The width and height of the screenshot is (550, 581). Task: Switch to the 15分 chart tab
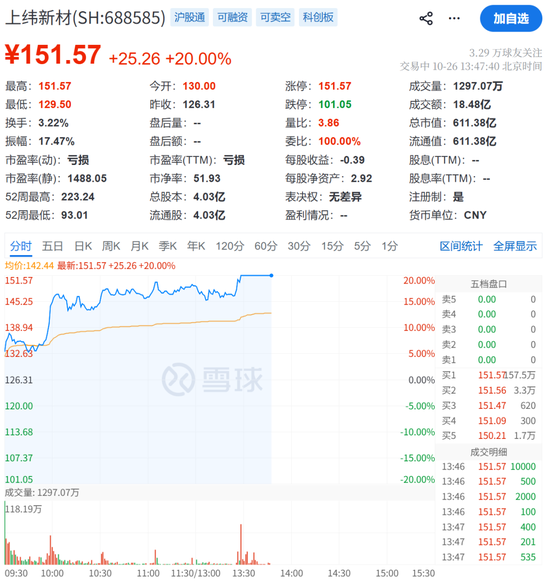[x=332, y=246]
